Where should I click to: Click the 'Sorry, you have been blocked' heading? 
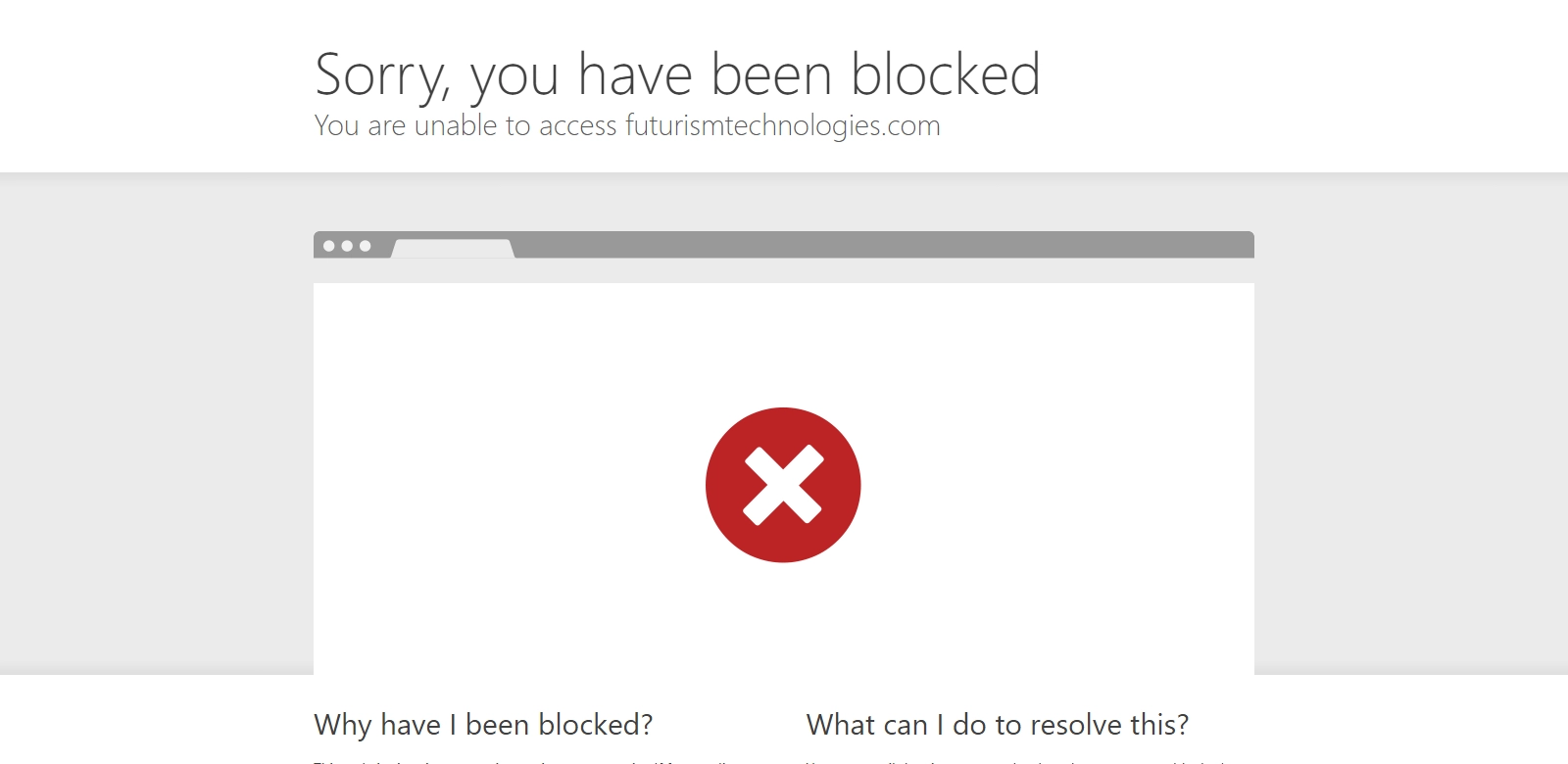(677, 74)
